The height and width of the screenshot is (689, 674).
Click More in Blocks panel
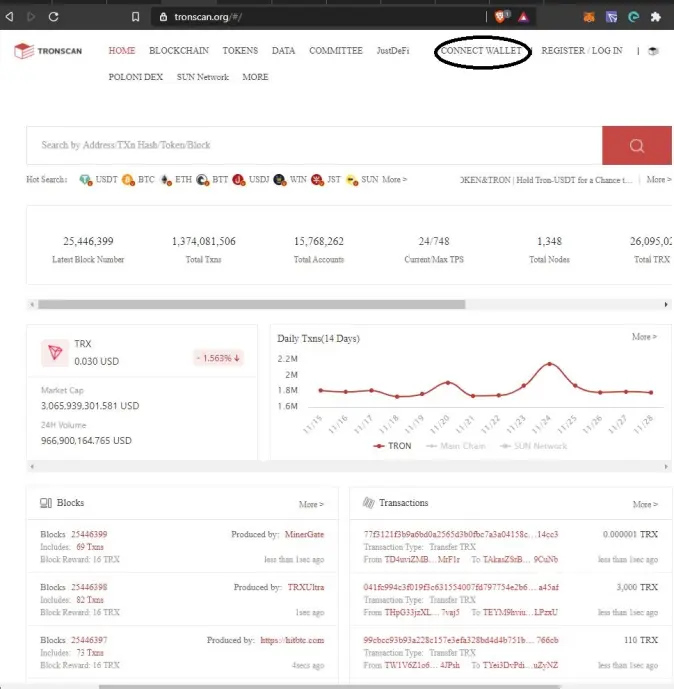point(311,504)
